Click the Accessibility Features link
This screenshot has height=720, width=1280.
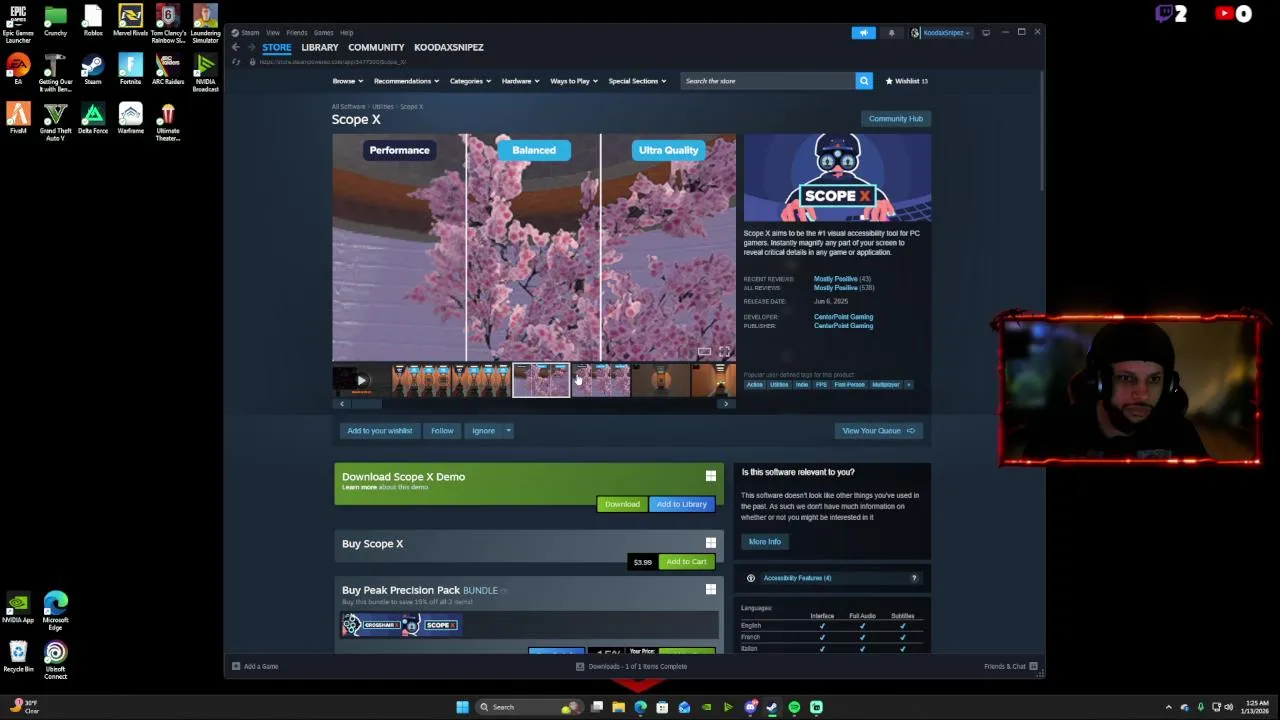click(x=797, y=578)
